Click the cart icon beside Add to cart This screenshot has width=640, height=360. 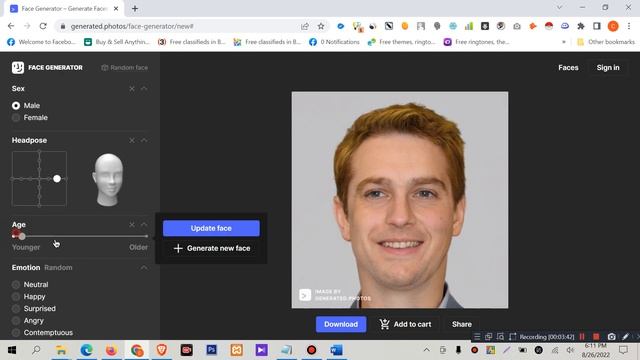384,324
